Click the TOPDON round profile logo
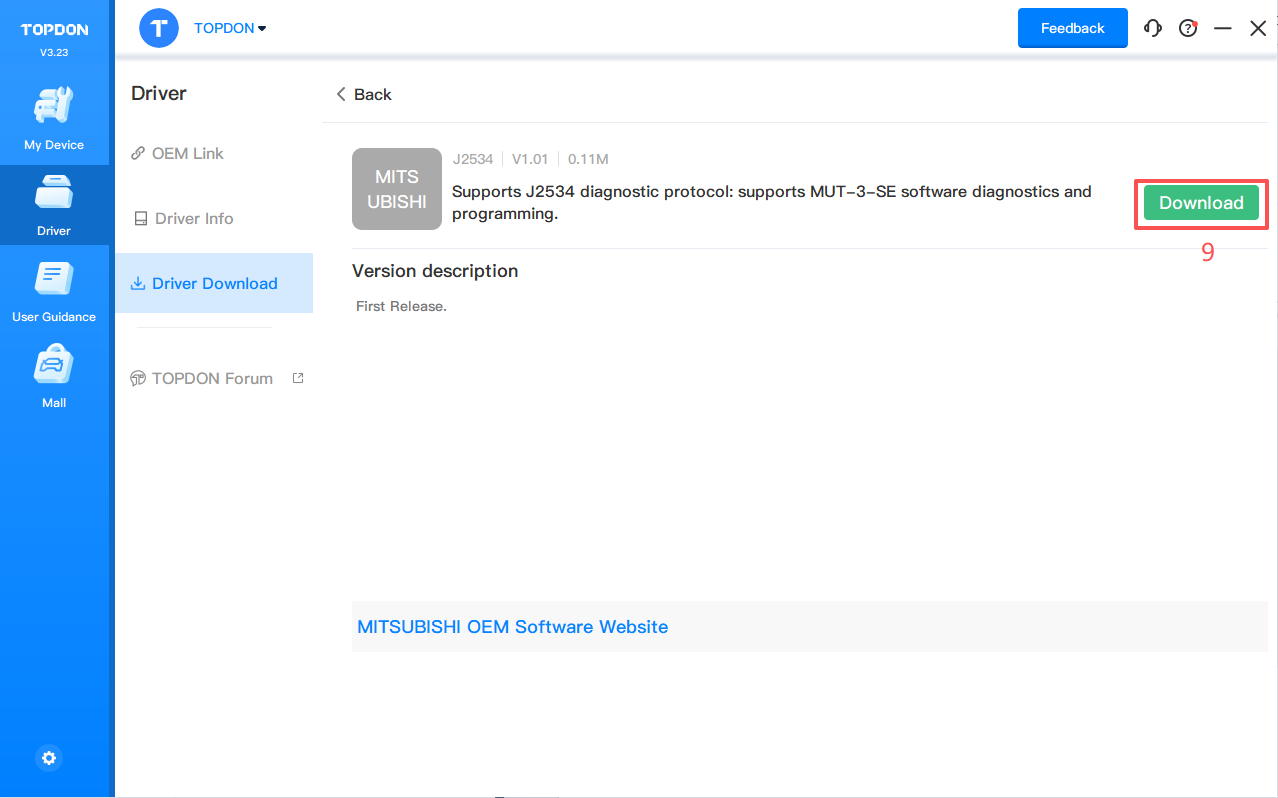1278x798 pixels. pyautogui.click(x=158, y=28)
